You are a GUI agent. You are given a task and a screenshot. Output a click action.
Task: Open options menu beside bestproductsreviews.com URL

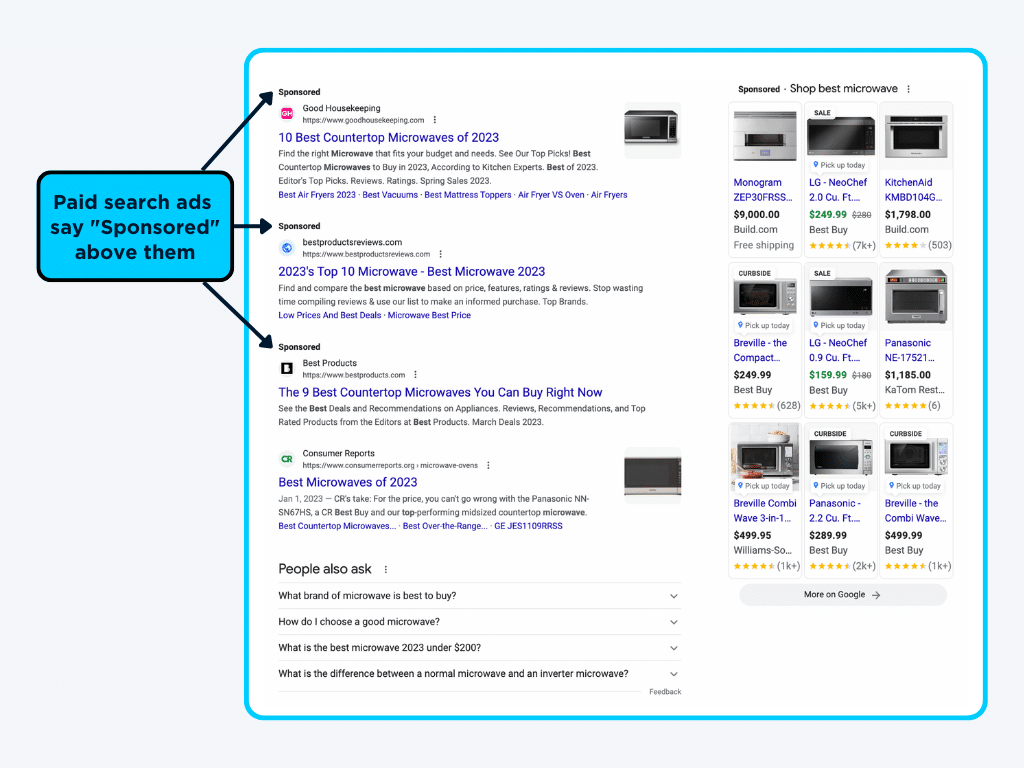pyautogui.click(x=441, y=254)
